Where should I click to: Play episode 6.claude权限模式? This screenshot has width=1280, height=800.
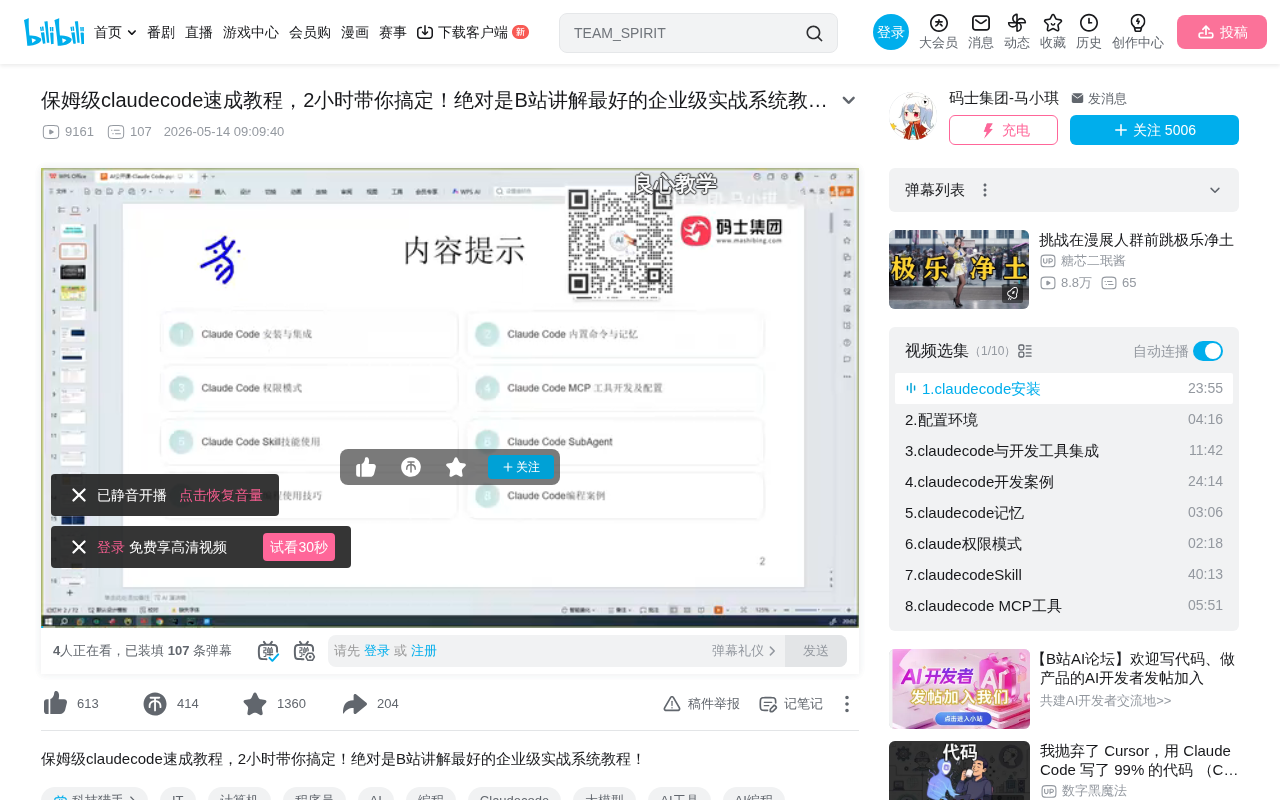(x=1064, y=544)
